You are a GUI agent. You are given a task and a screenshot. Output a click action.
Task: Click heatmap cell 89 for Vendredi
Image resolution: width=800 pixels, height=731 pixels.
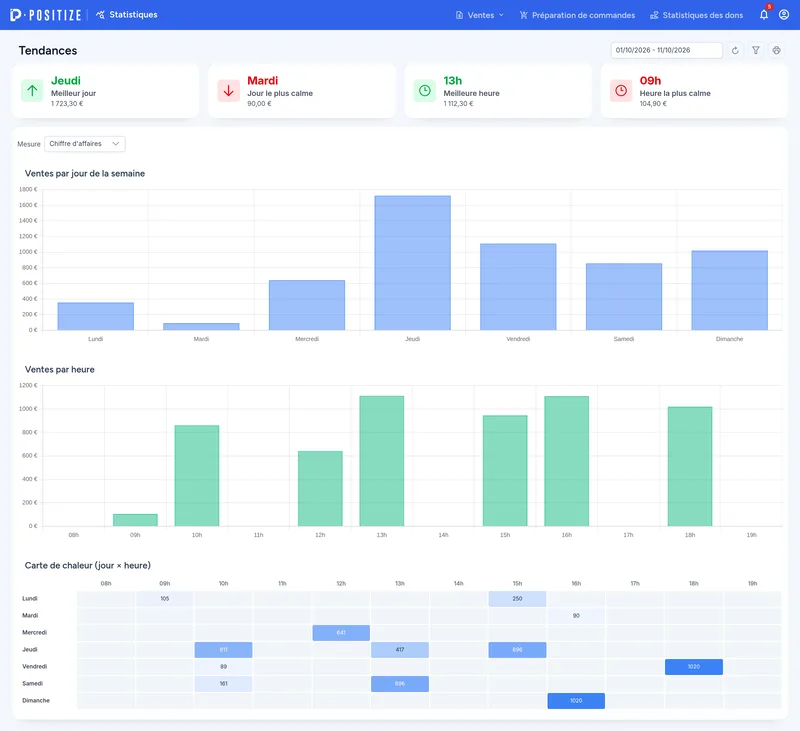point(223,667)
